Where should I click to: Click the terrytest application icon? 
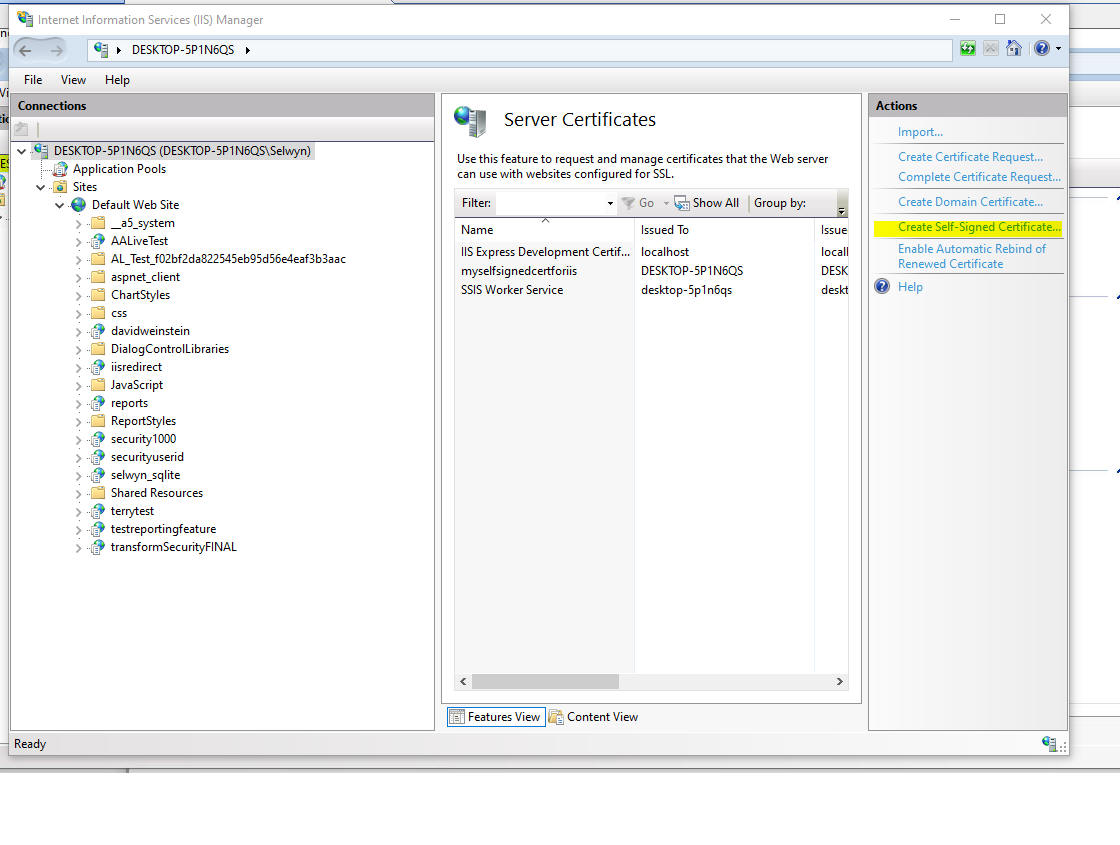(x=97, y=511)
